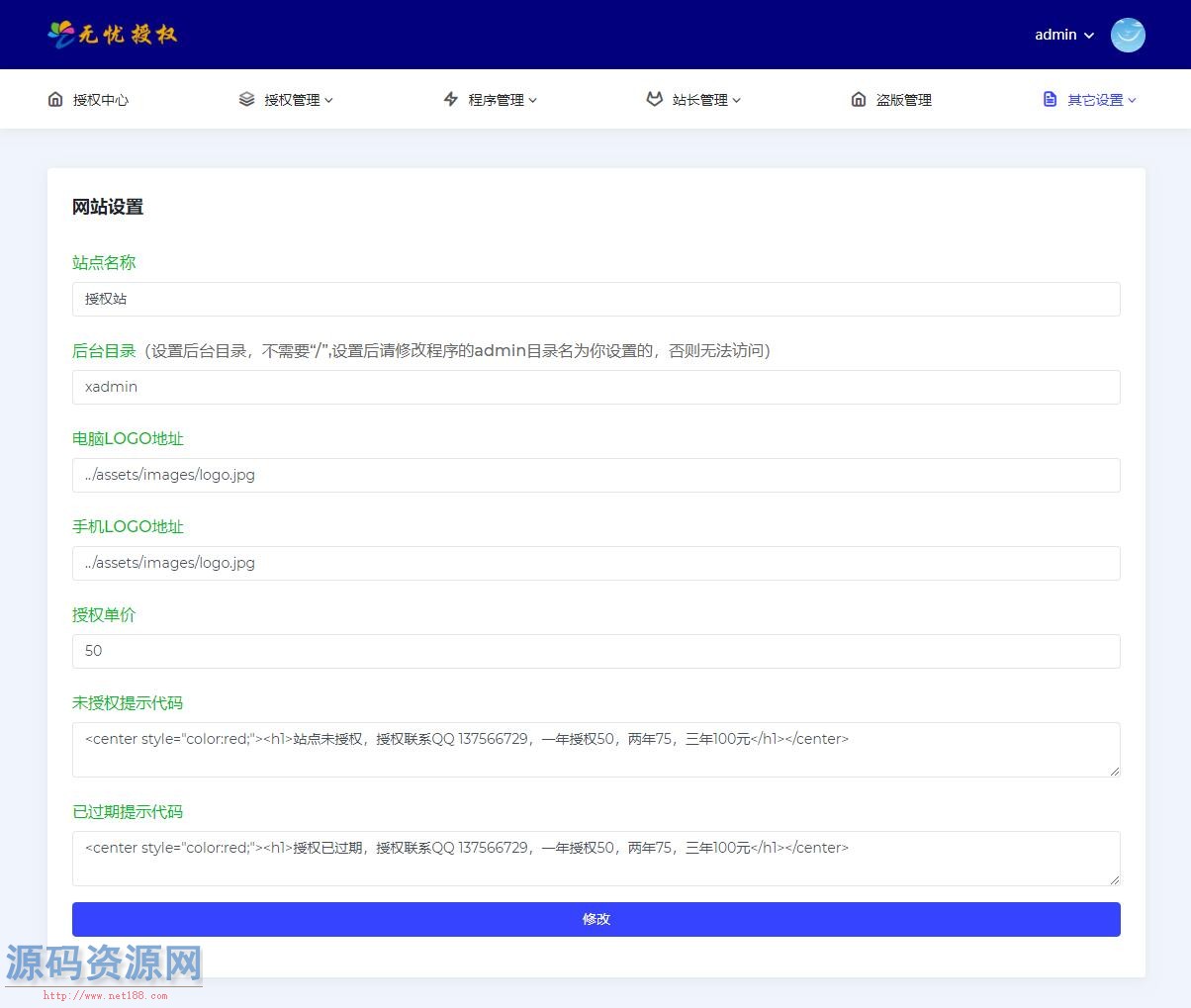
Task: Open the 站长管理 menu
Action: (699, 100)
